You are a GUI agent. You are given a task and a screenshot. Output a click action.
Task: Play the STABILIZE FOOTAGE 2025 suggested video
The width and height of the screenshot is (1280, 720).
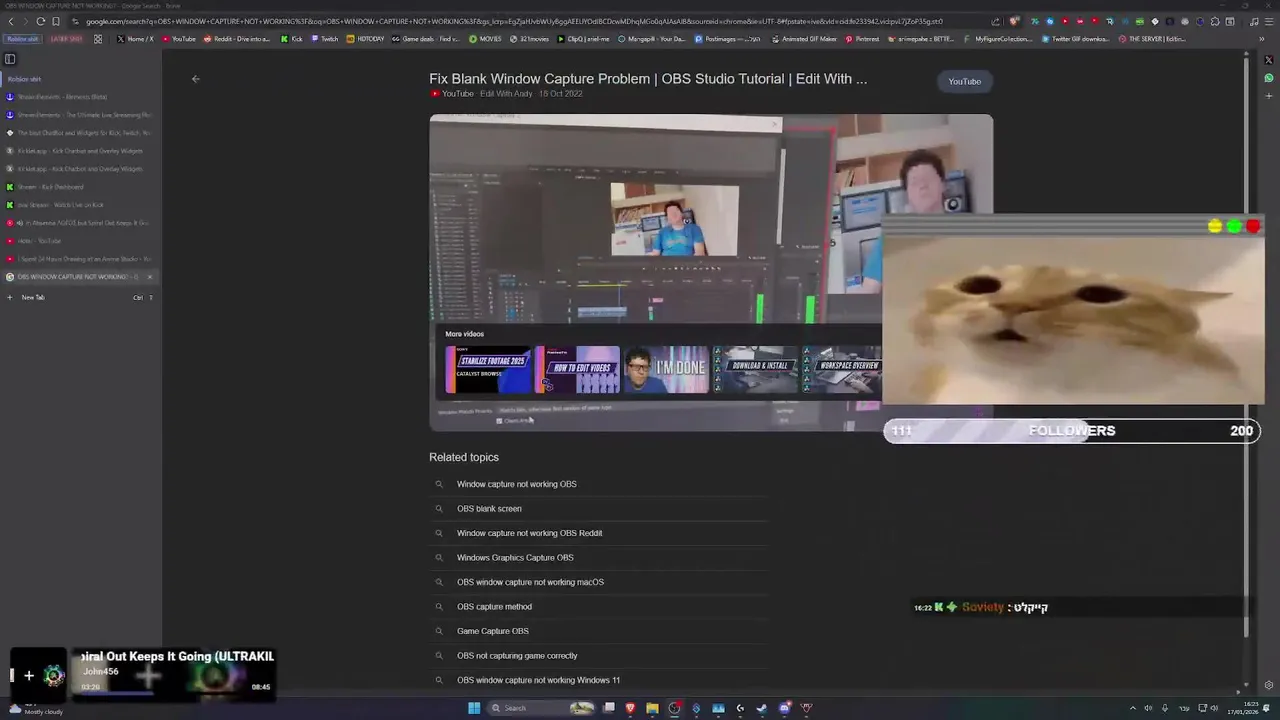pyautogui.click(x=488, y=370)
